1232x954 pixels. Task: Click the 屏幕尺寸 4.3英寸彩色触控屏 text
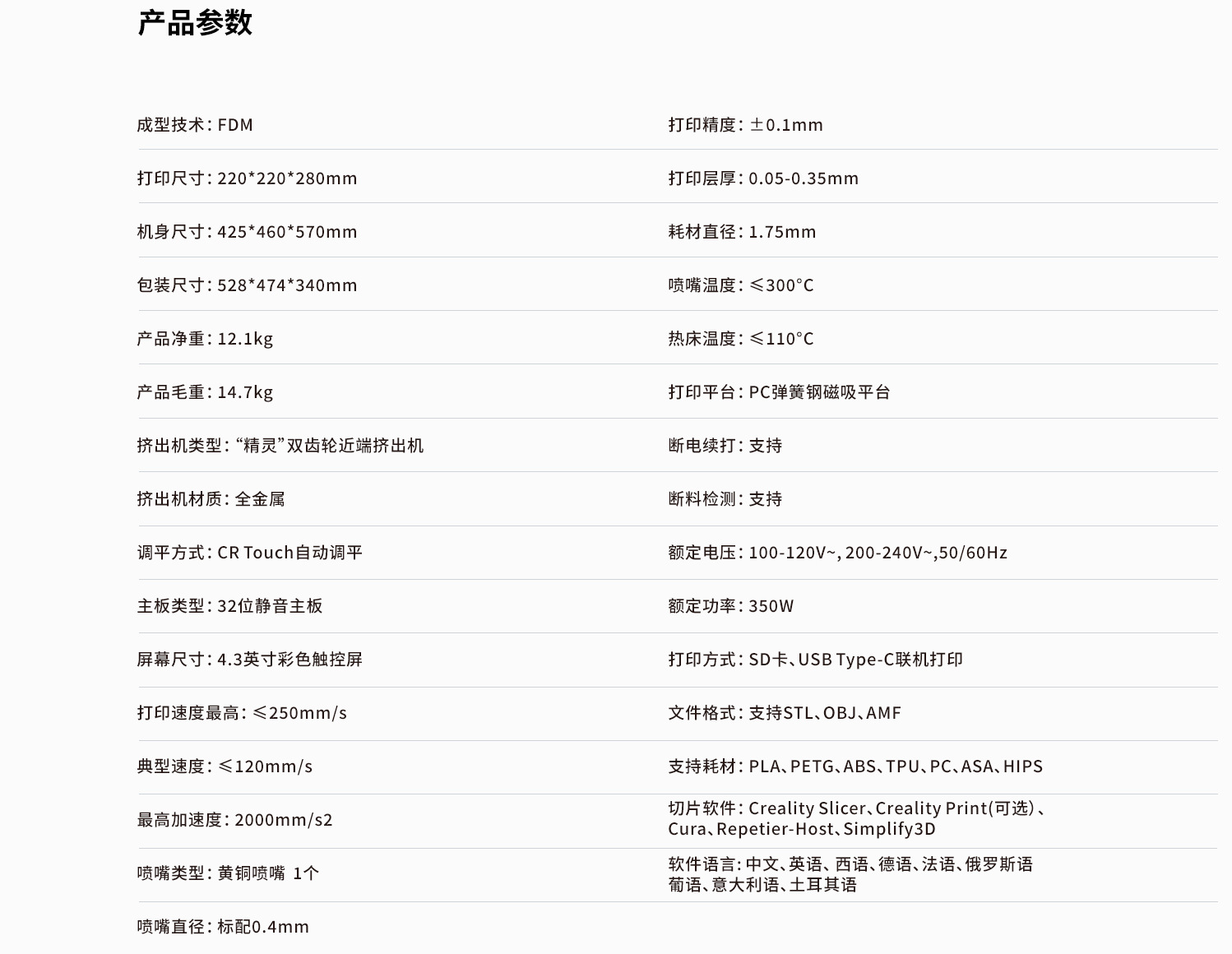click(249, 660)
